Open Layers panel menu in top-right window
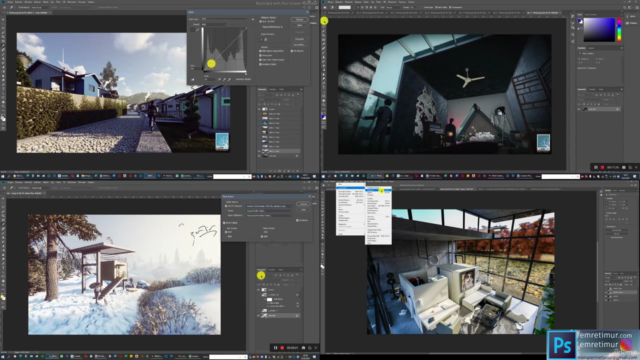The height and width of the screenshot is (360, 640). point(622,89)
